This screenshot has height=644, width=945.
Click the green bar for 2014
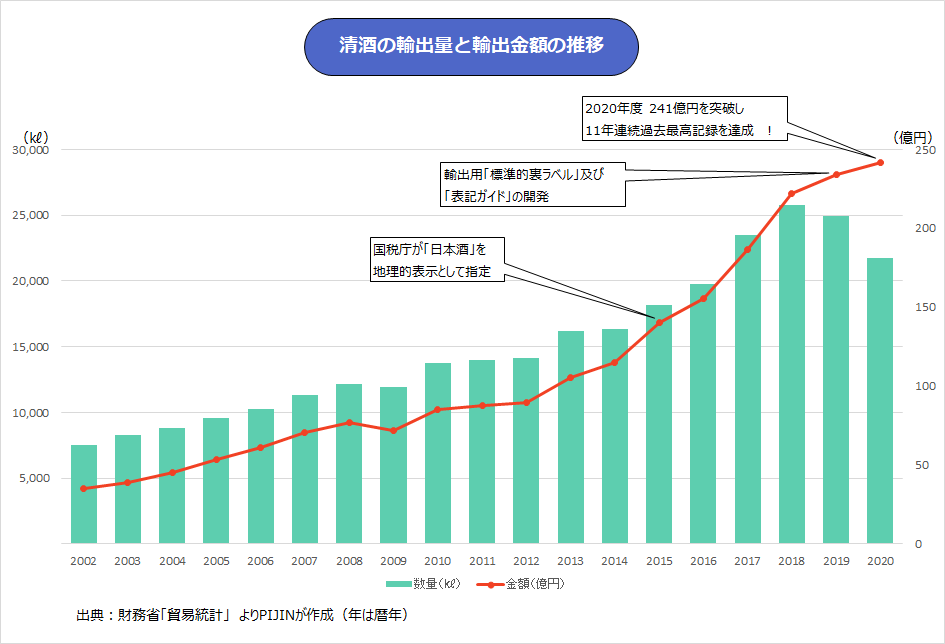coord(615,436)
